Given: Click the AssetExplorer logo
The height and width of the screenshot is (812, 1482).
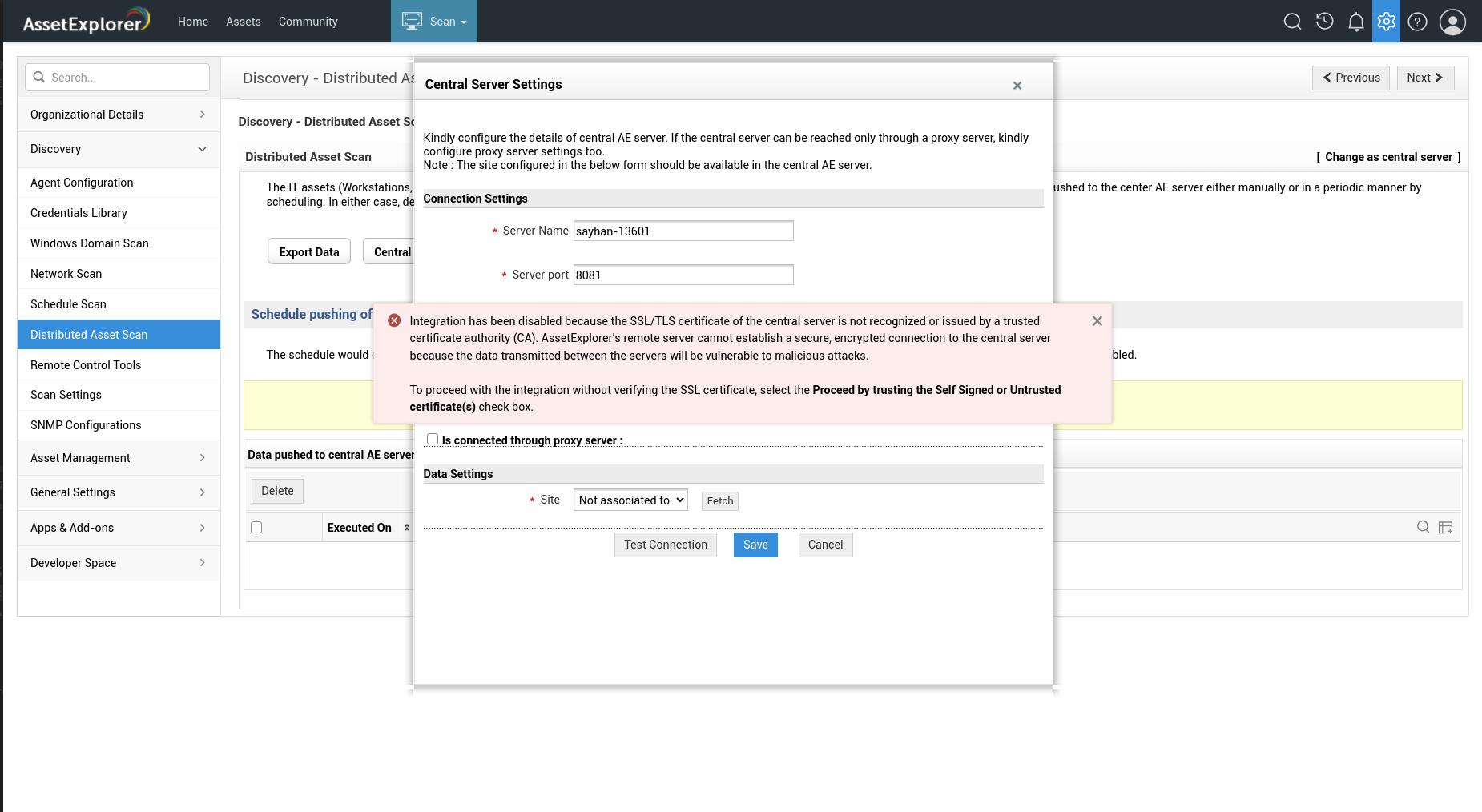Looking at the screenshot, I should (86, 22).
